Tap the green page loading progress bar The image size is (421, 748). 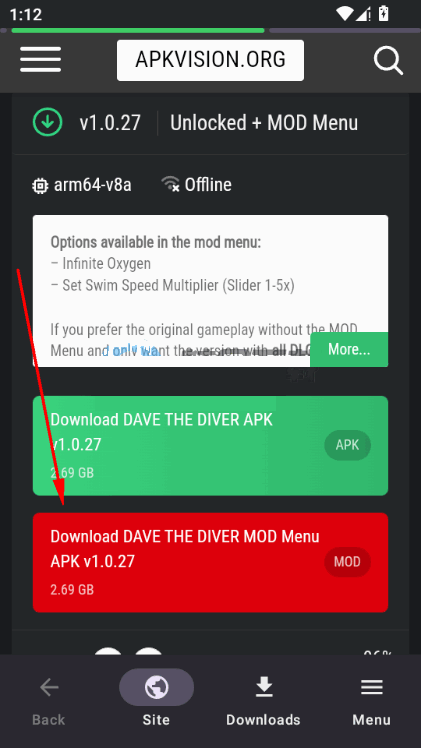(x=138, y=31)
